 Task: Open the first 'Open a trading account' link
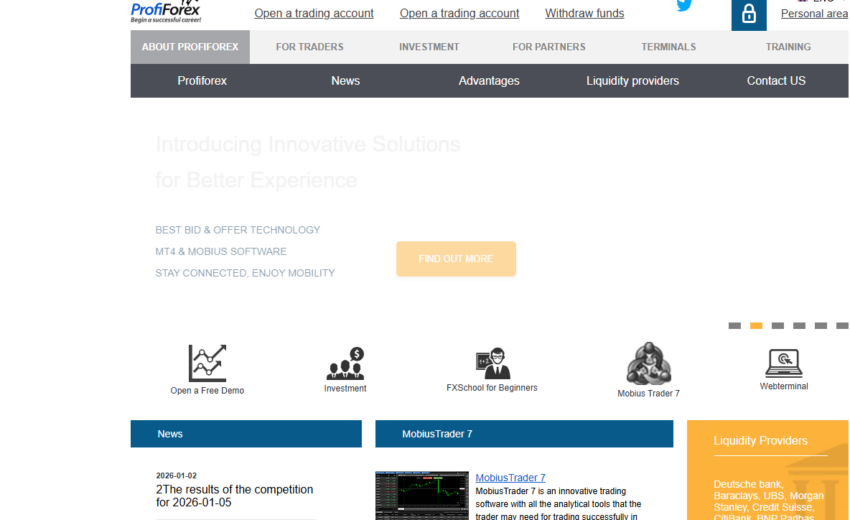314,13
